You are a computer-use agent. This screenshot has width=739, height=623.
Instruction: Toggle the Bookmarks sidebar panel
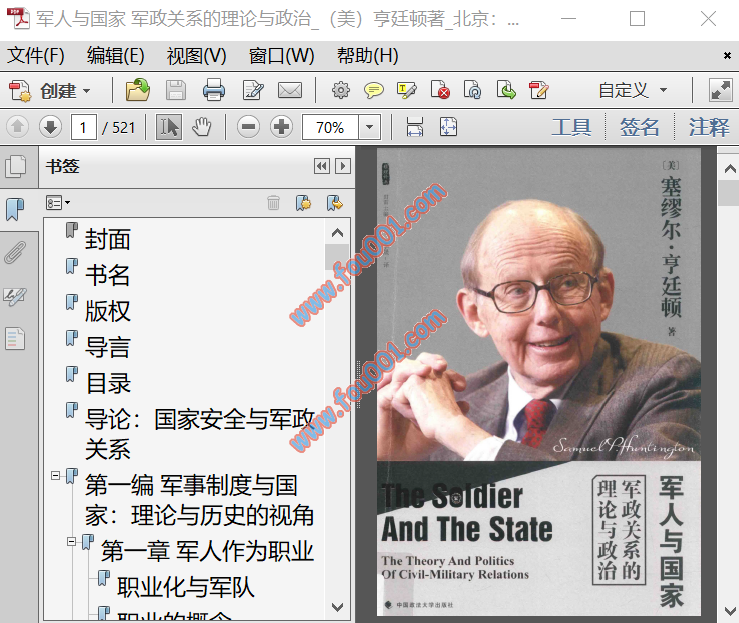16,209
